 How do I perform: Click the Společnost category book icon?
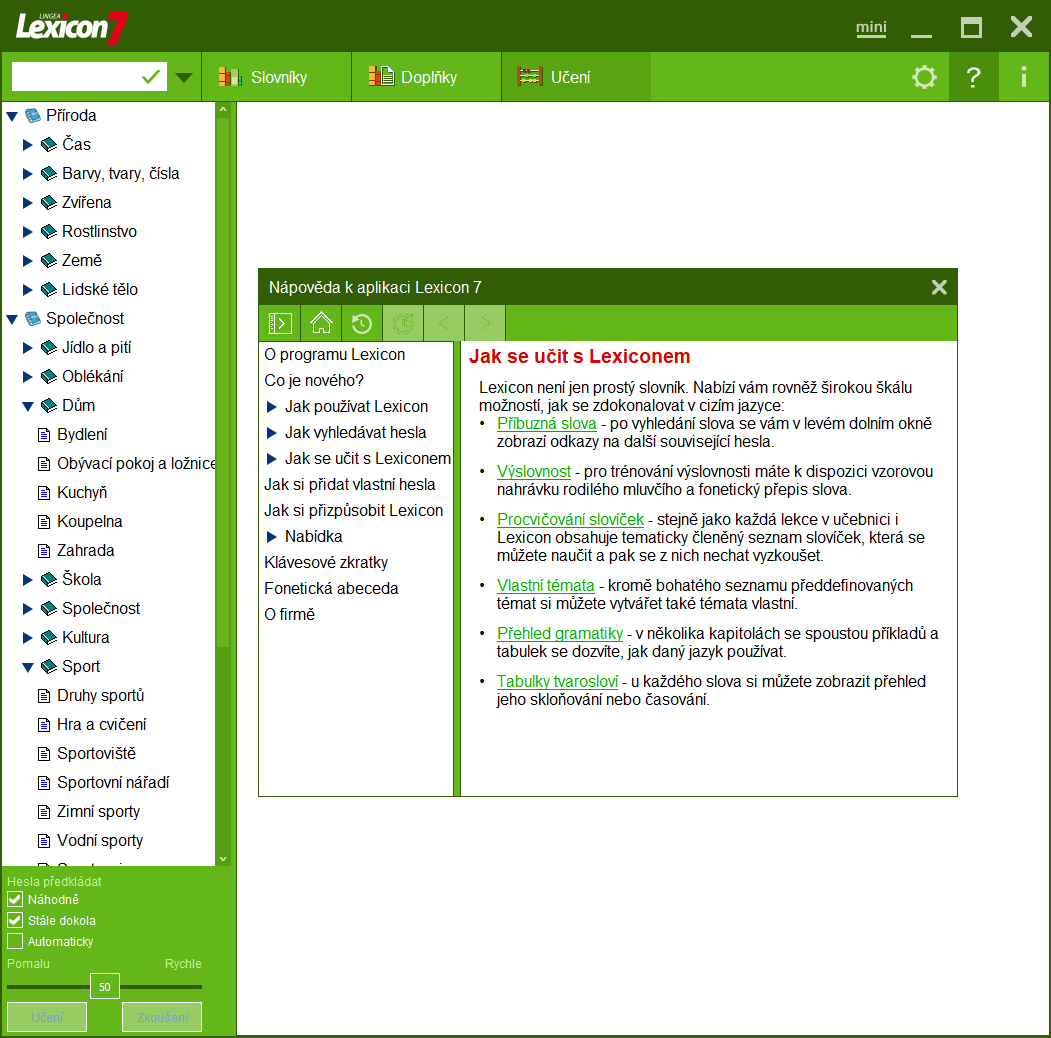(32, 319)
